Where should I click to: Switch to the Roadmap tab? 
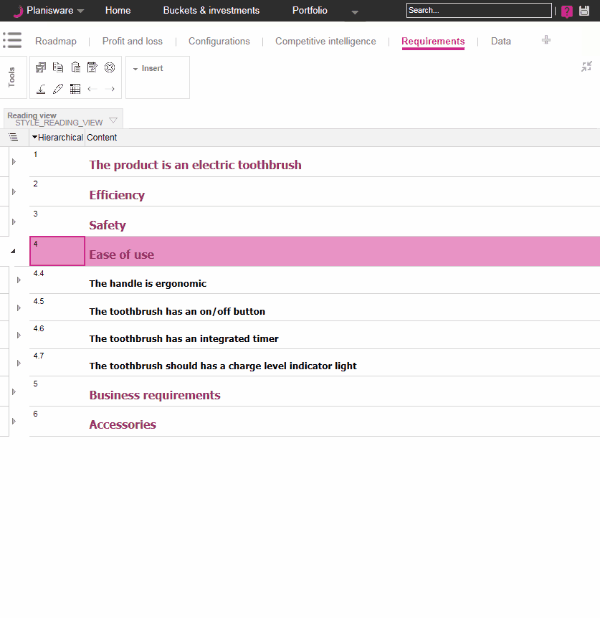(x=56, y=41)
